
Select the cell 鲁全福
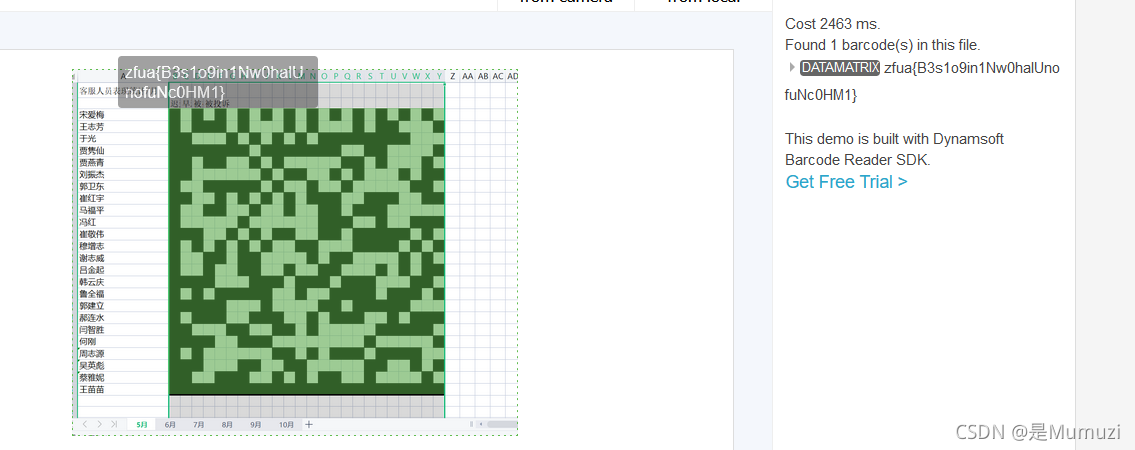123,294
